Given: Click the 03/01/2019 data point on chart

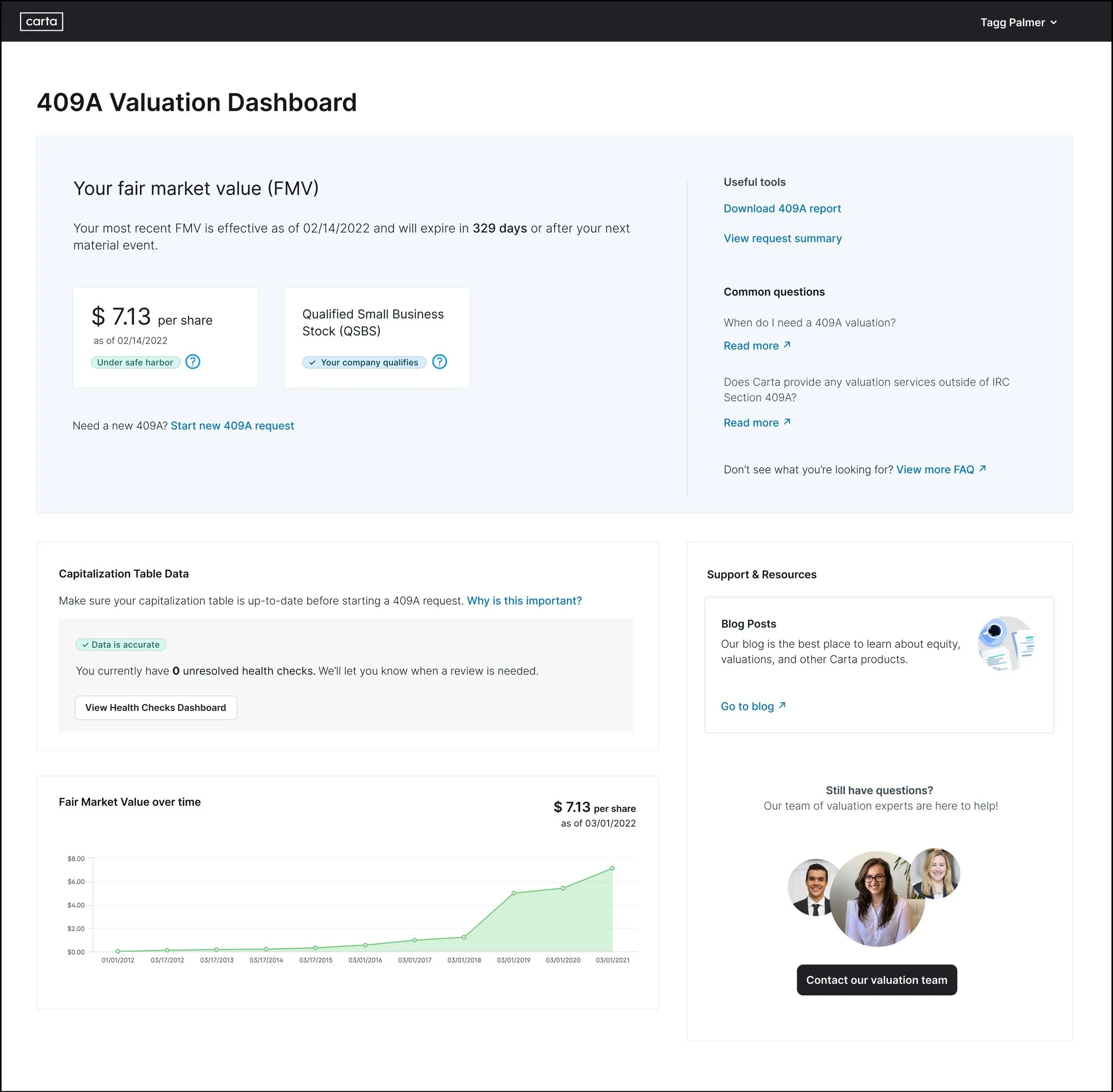Looking at the screenshot, I should (x=513, y=893).
